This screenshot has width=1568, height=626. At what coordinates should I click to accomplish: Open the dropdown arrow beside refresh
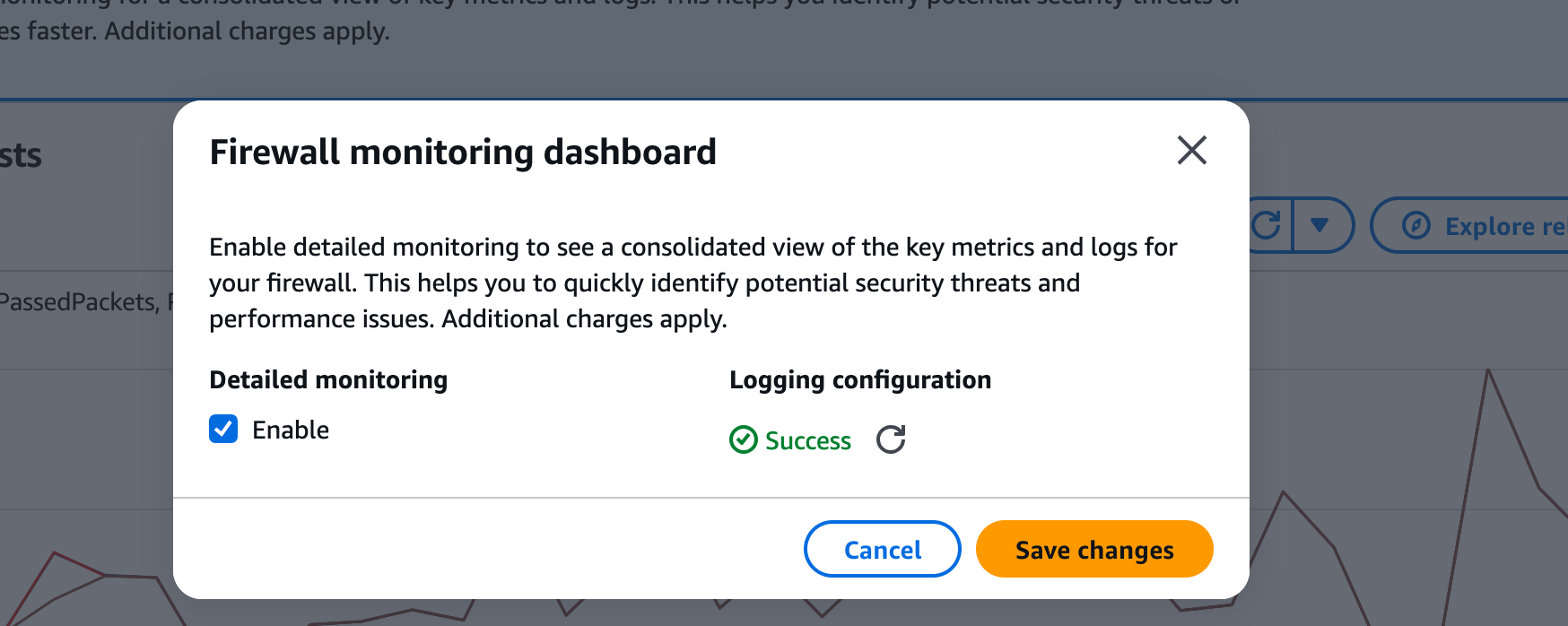pos(1320,225)
